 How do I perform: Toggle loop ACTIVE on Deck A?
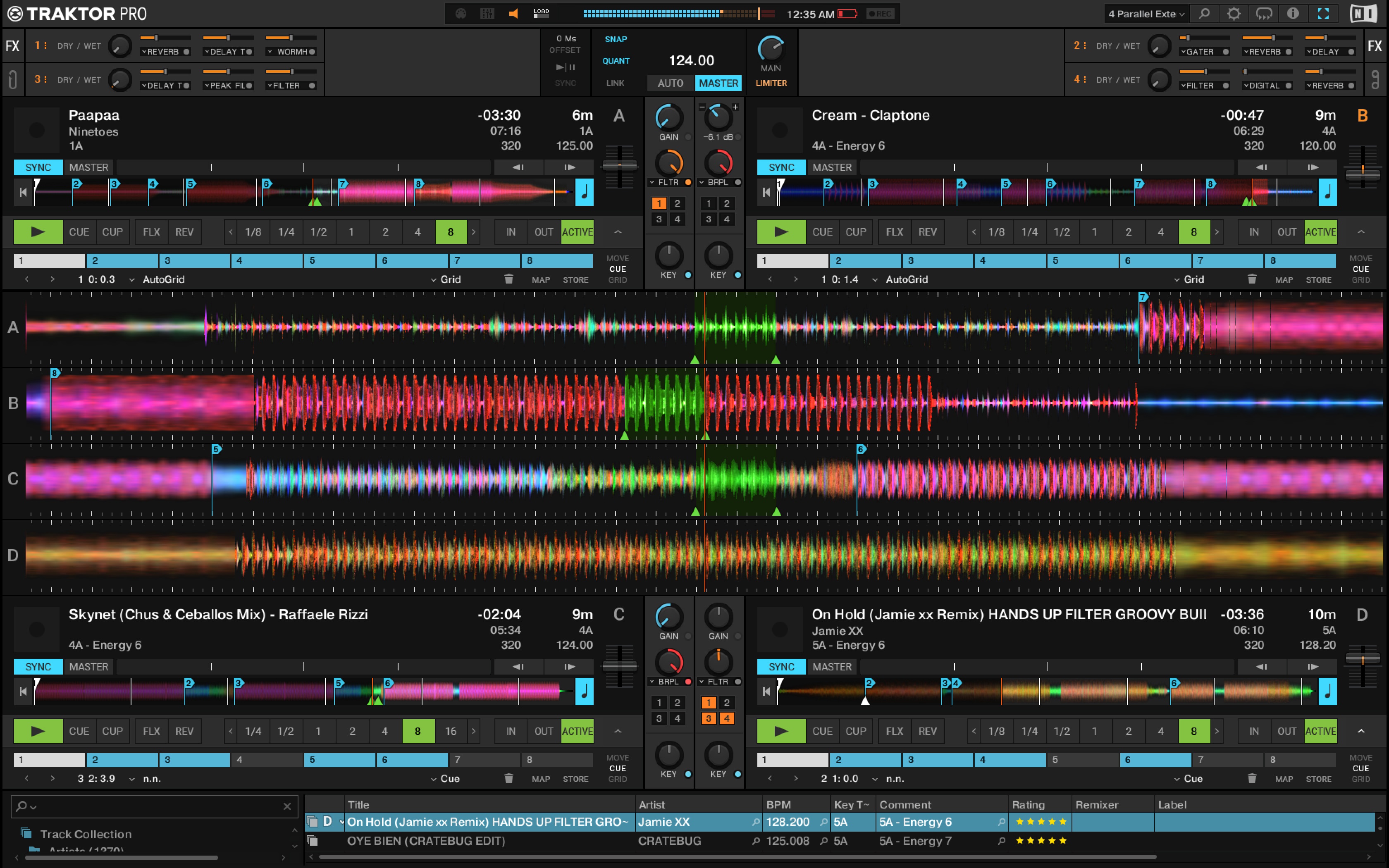pos(578,232)
